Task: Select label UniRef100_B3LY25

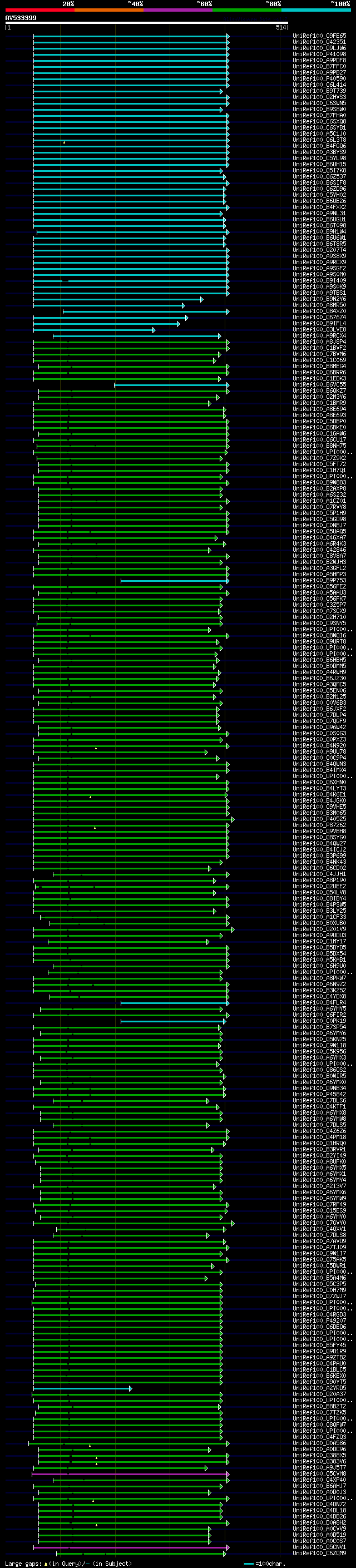Action: 319,911
